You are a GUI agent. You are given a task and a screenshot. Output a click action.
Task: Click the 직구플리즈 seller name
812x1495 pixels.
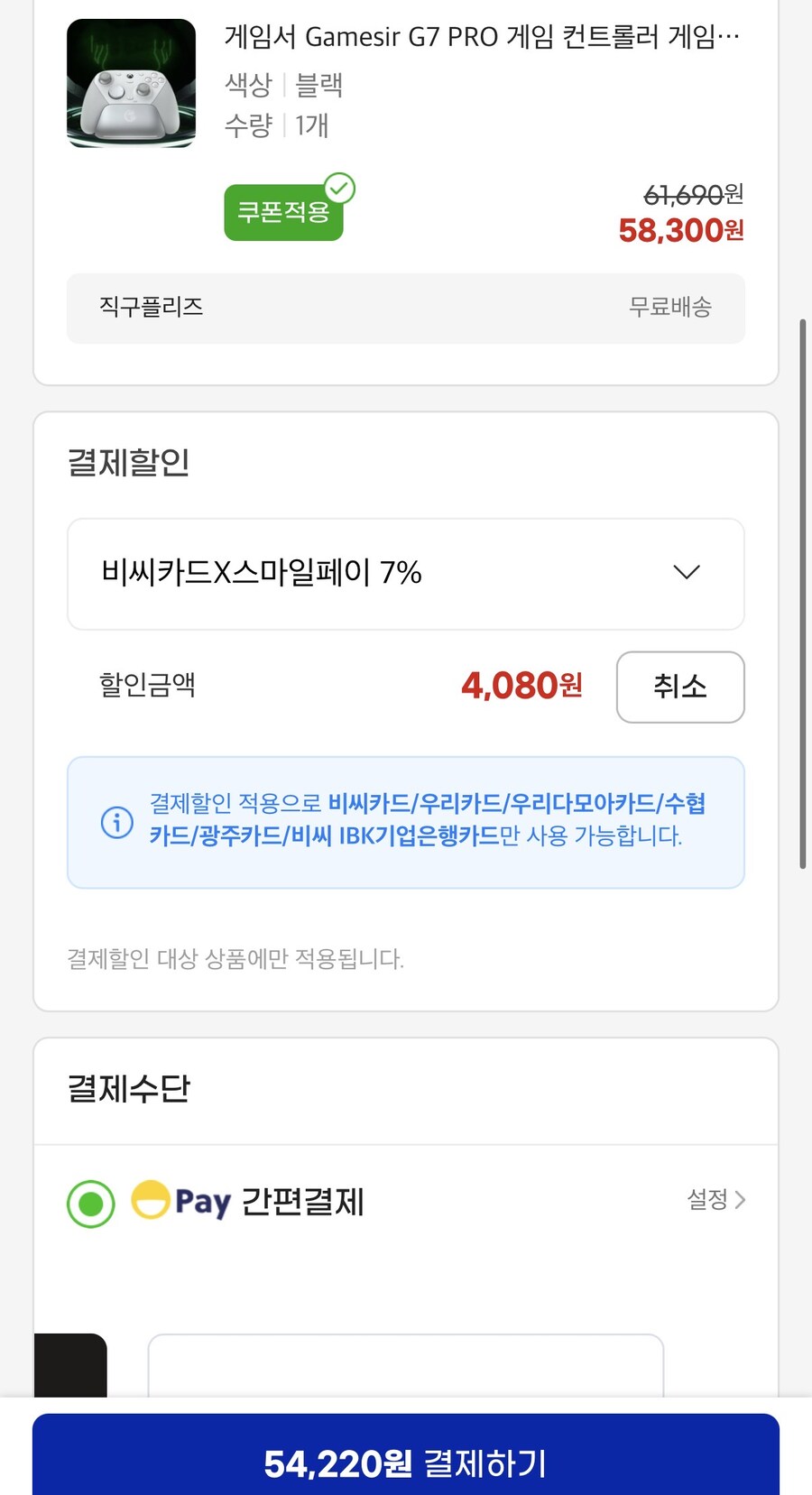(152, 308)
